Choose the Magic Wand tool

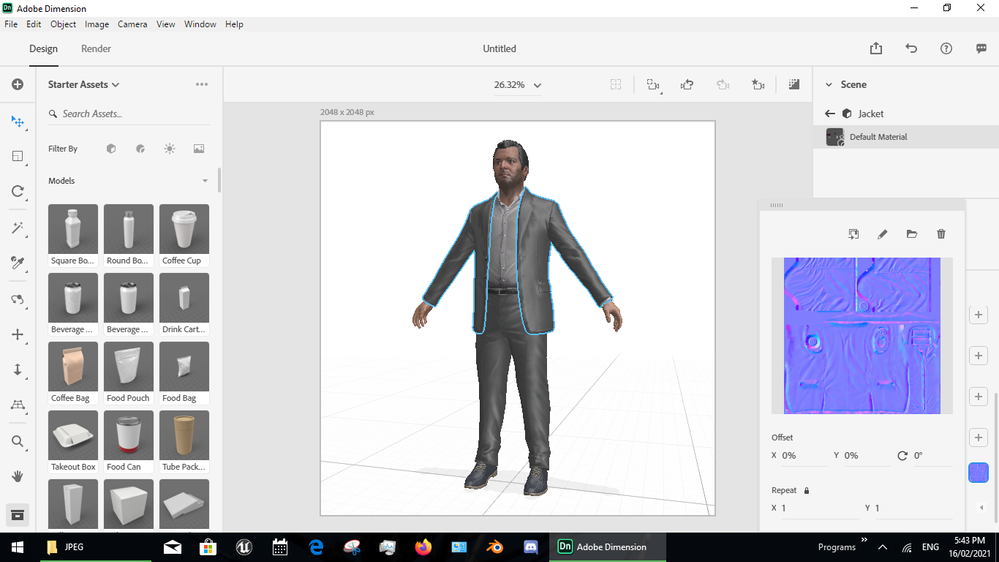click(x=17, y=228)
